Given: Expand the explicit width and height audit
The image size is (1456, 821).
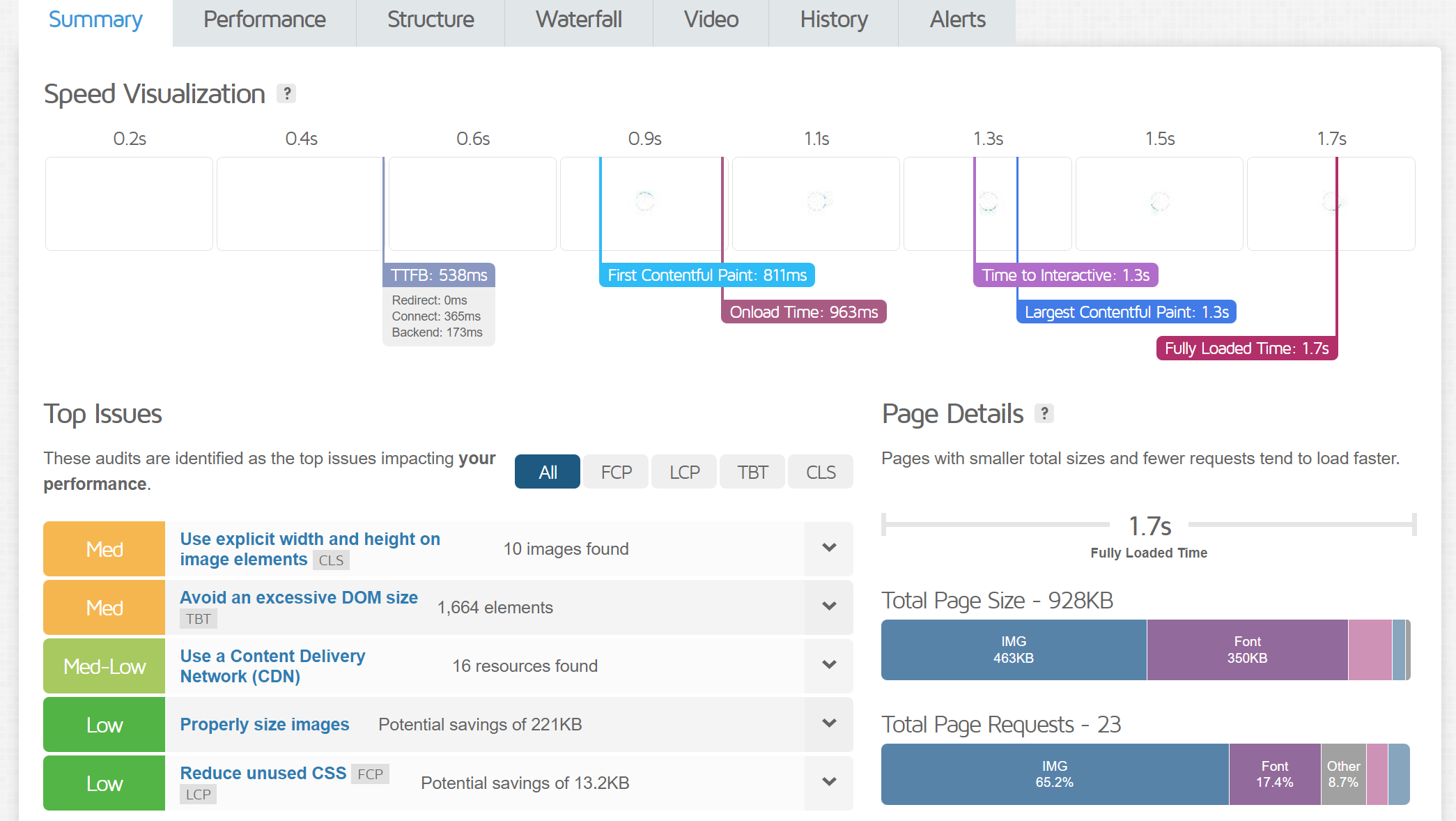Looking at the screenshot, I should point(829,548).
